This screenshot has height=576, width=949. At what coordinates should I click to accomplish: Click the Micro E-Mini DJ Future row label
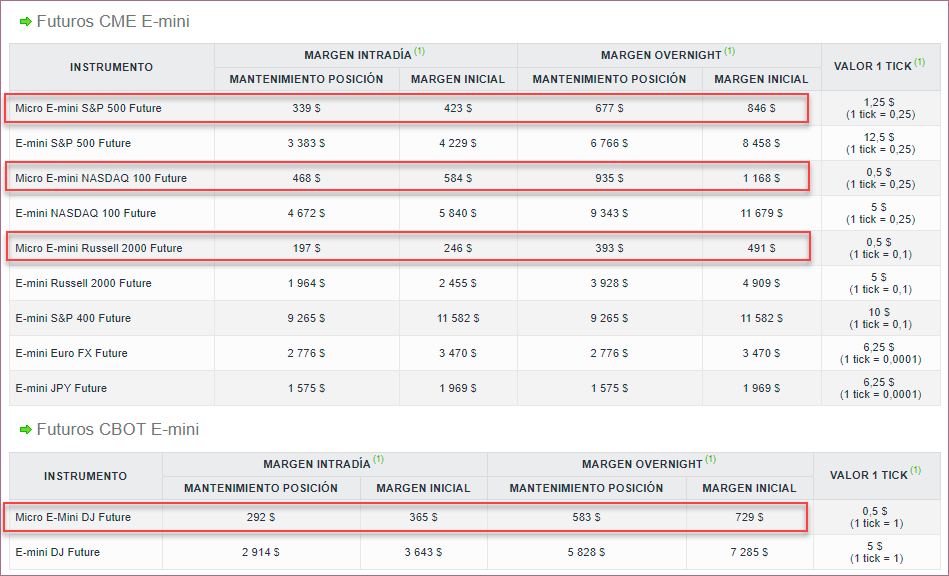coord(73,517)
